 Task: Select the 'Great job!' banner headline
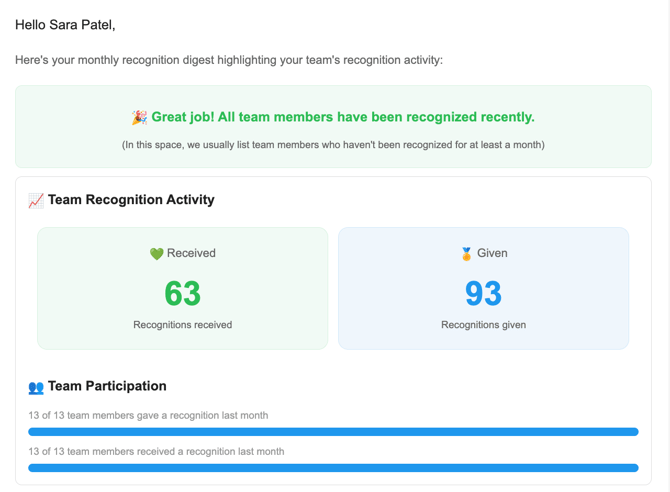[342, 117]
